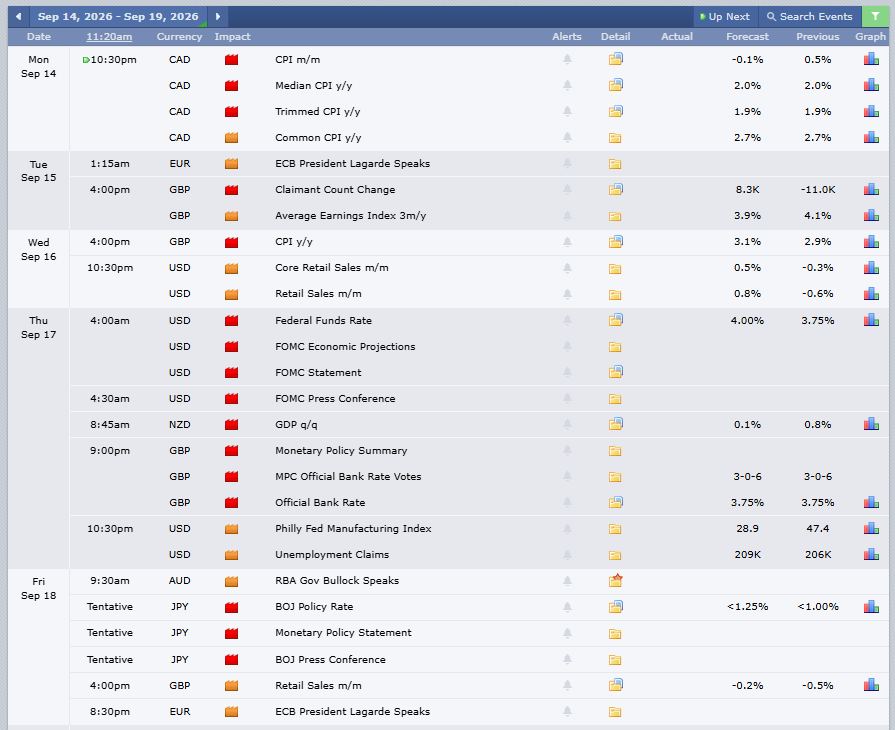Viewport: 895px width, 730px height.
Task: Open the FOMC Economic Projections event
Action: coord(345,346)
